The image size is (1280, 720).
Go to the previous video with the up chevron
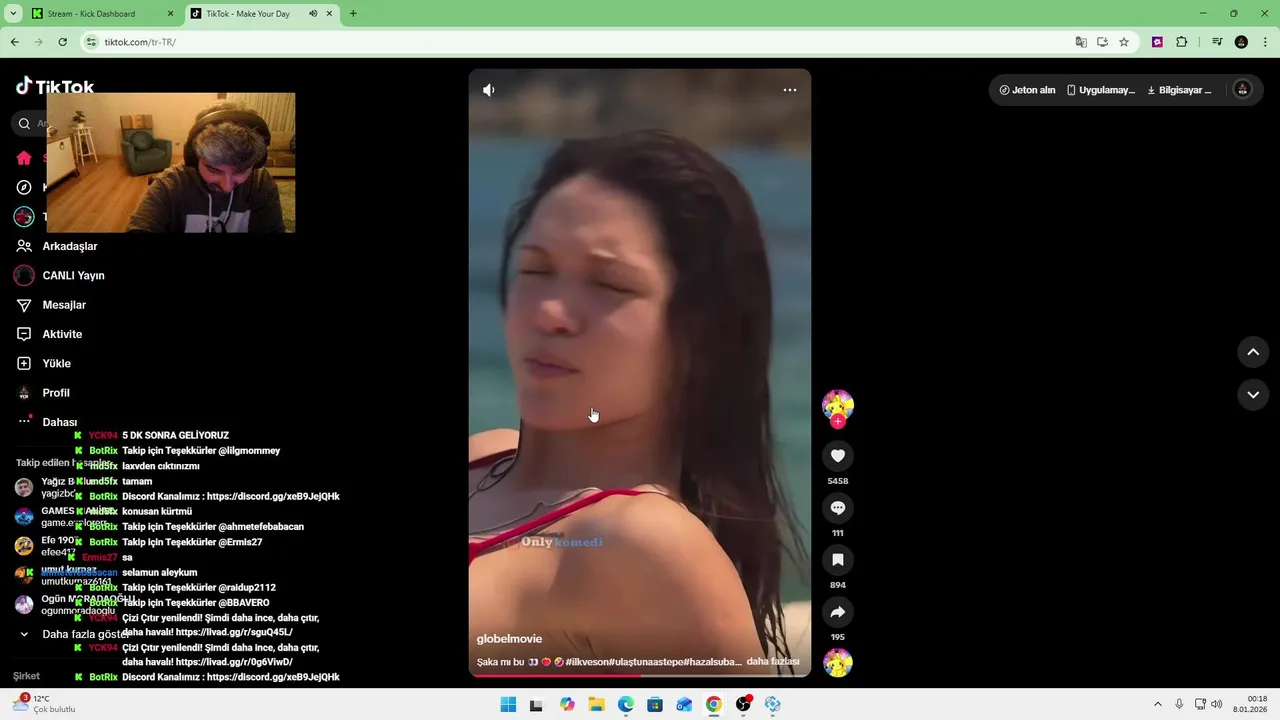[1253, 352]
